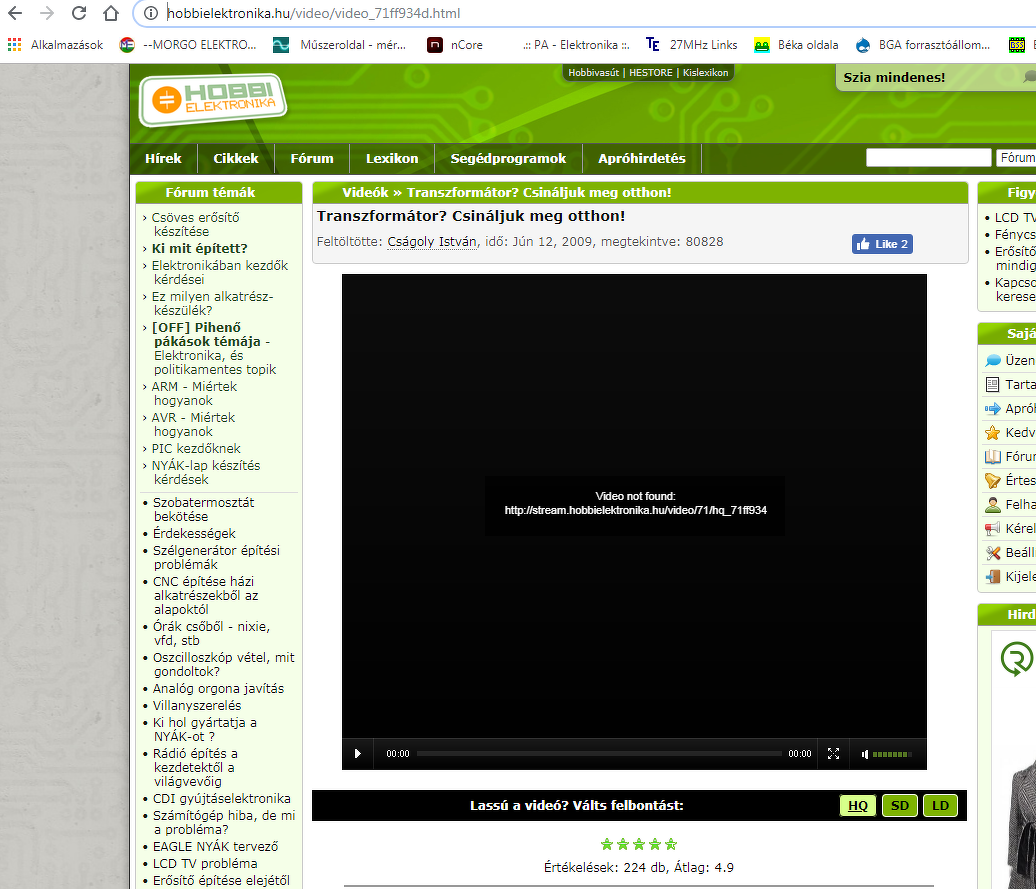Adjust the video volume bar
The image size is (1036, 889).
click(x=892, y=754)
